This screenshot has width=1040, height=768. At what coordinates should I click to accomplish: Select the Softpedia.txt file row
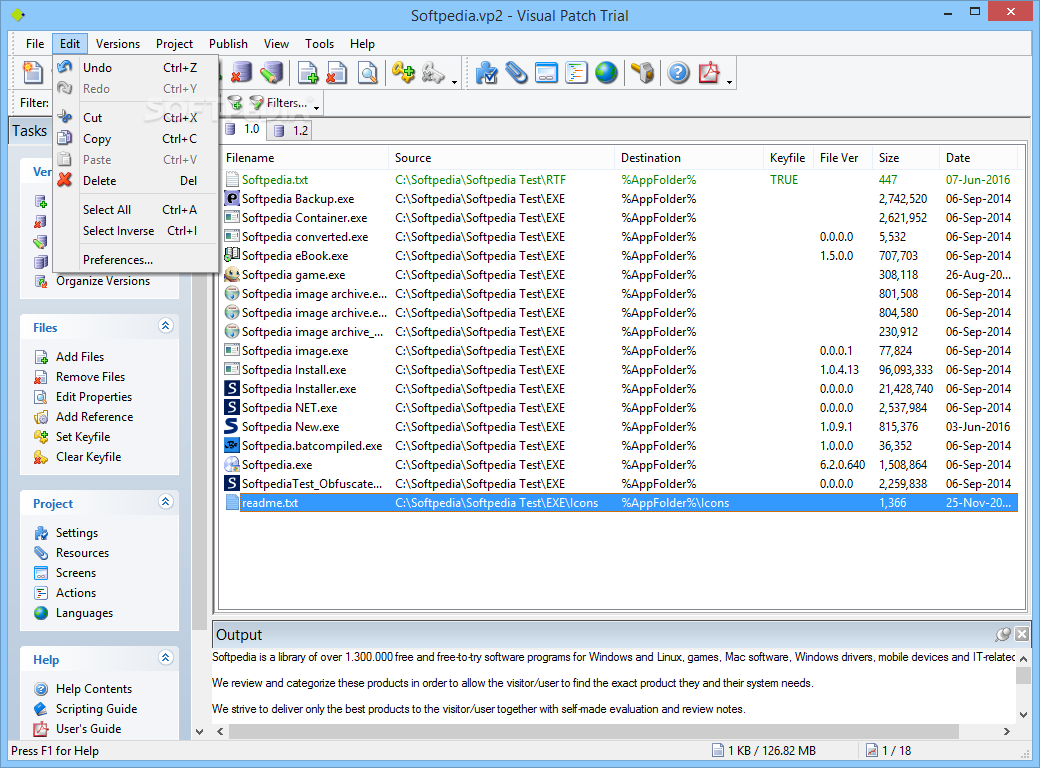(619, 180)
